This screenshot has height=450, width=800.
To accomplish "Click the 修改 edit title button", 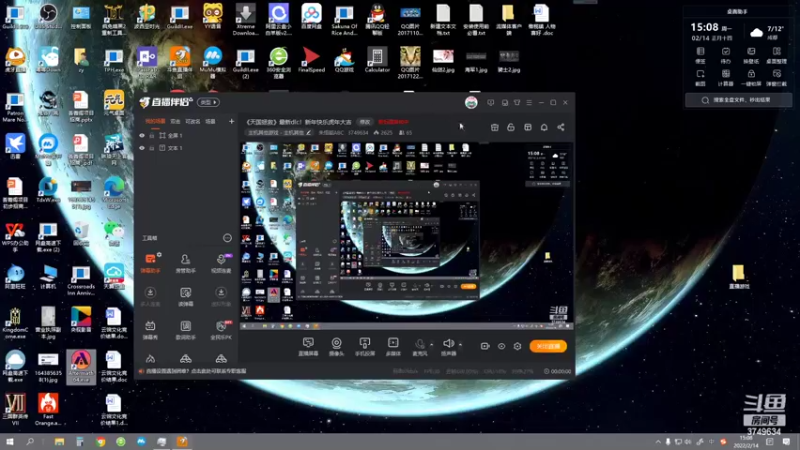I will point(365,122).
